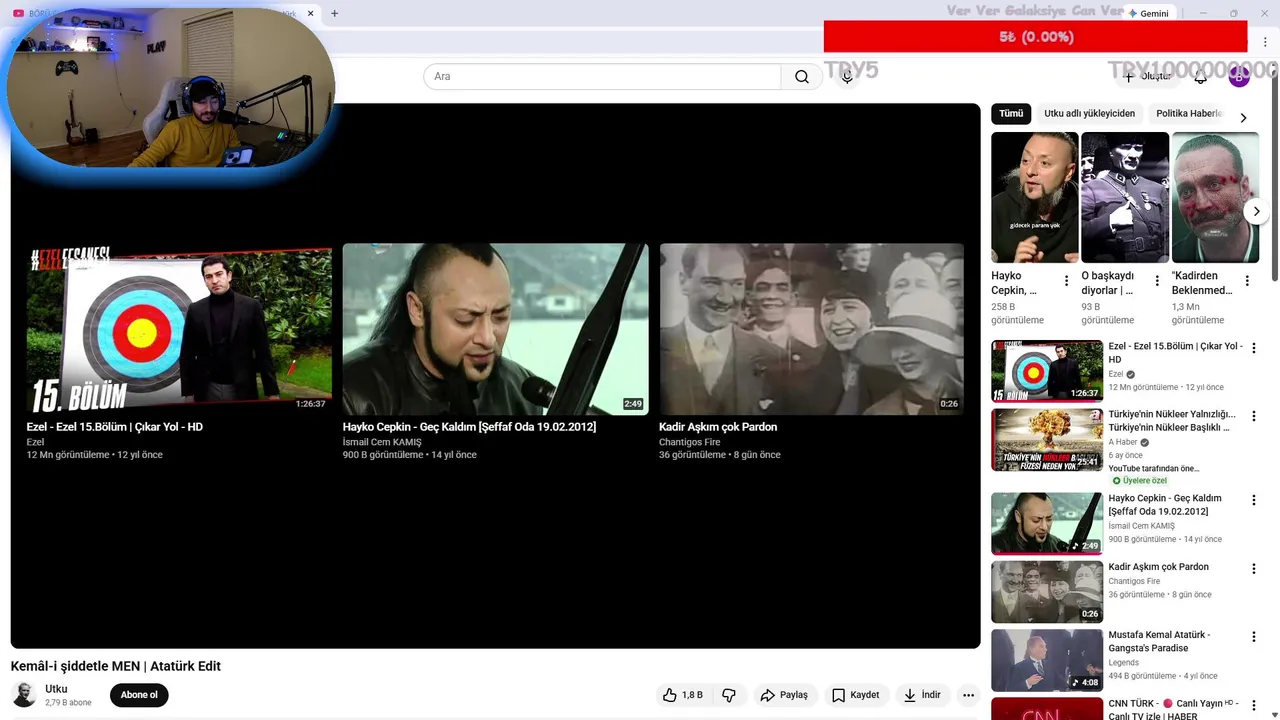
Task: Open options for O başkaydı diyorlar short
Action: coord(1157,281)
